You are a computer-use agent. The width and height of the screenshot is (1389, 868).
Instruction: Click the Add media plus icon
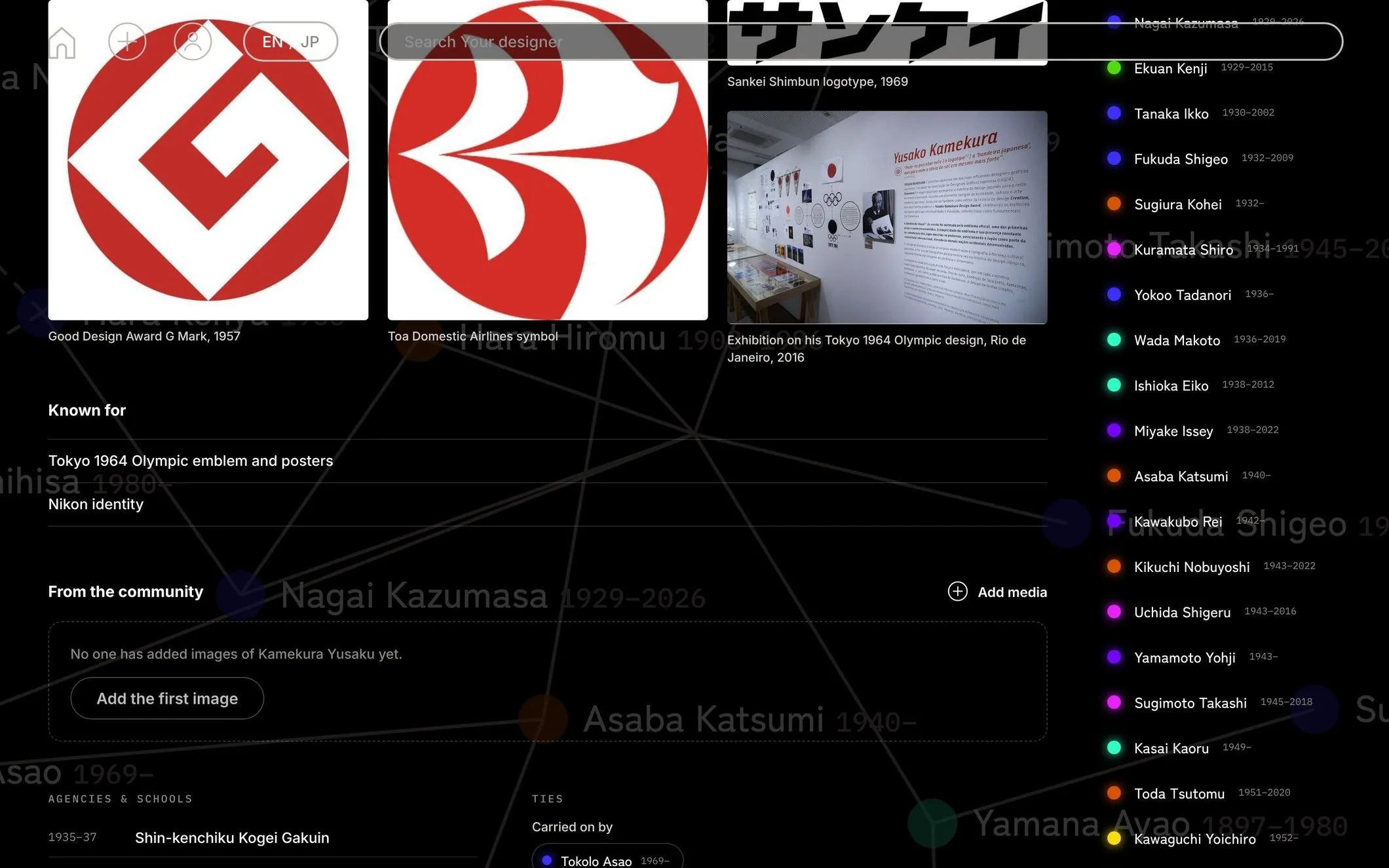click(957, 592)
